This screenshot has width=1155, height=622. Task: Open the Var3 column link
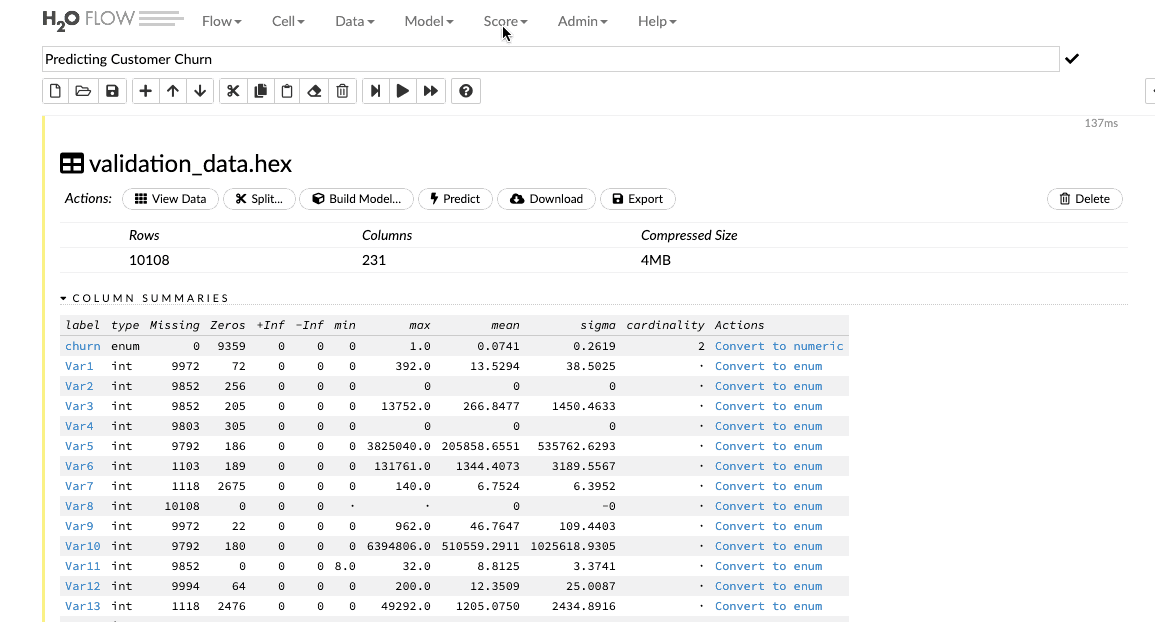click(x=79, y=406)
